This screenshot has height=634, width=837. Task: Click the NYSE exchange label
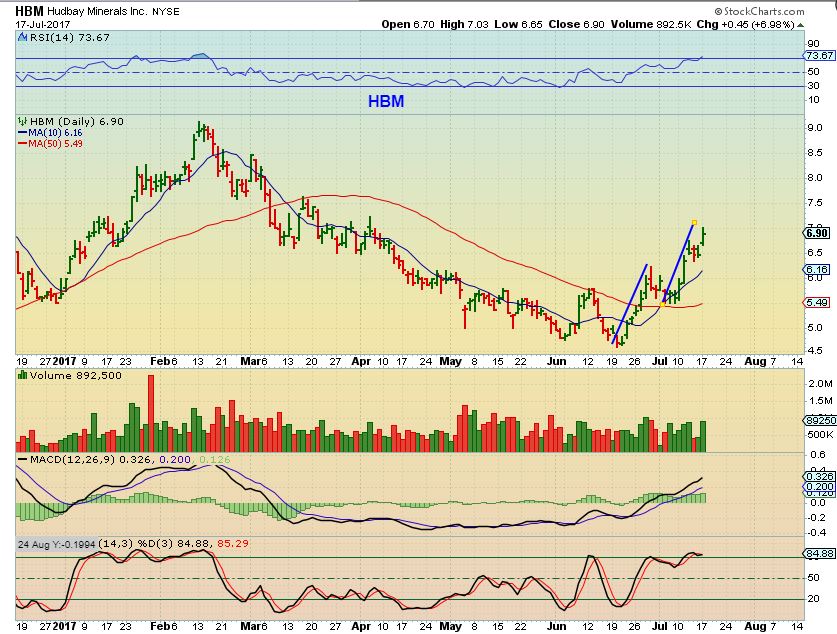point(165,11)
